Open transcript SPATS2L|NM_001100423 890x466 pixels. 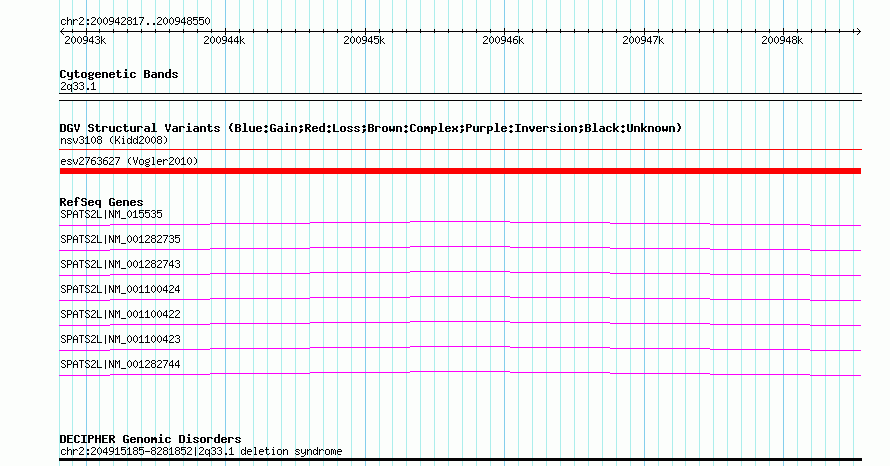[x=120, y=339]
